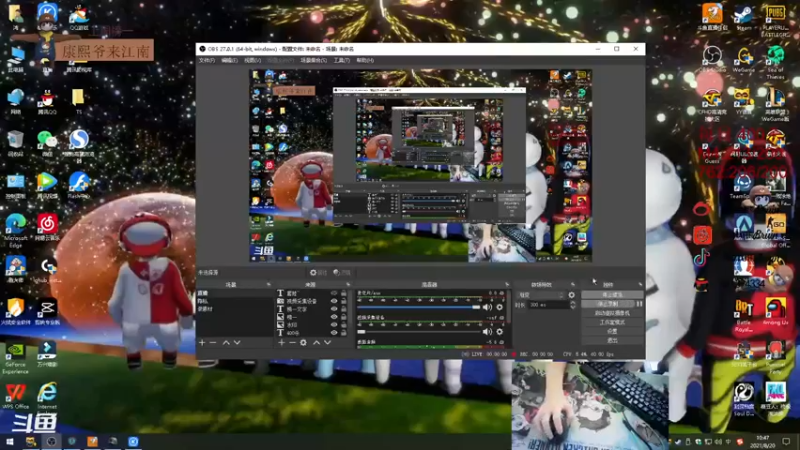Move source down with Sources down arrow

tap(328, 343)
